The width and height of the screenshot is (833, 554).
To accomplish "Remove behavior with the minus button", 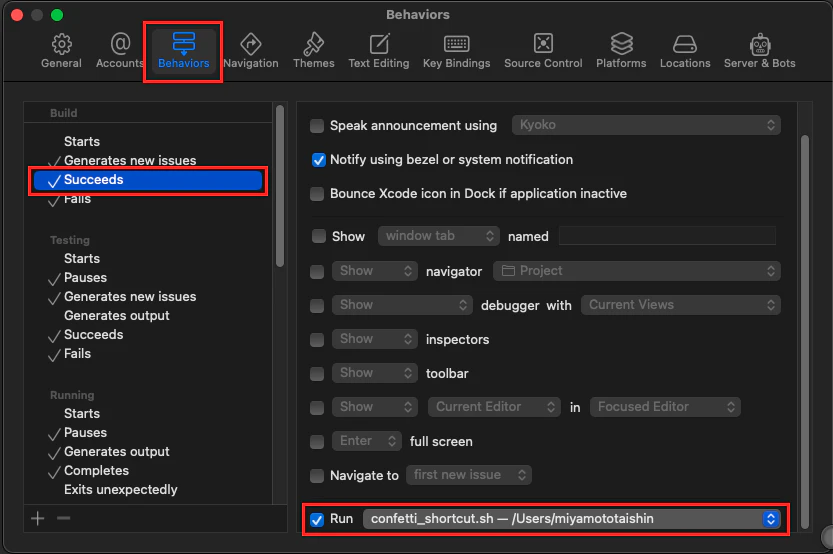I will [64, 518].
